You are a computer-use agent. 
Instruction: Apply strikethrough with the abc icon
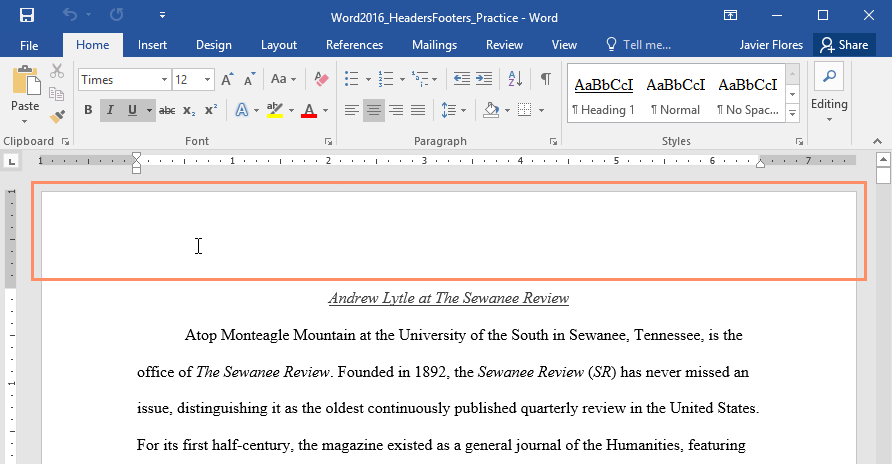pyautogui.click(x=167, y=110)
